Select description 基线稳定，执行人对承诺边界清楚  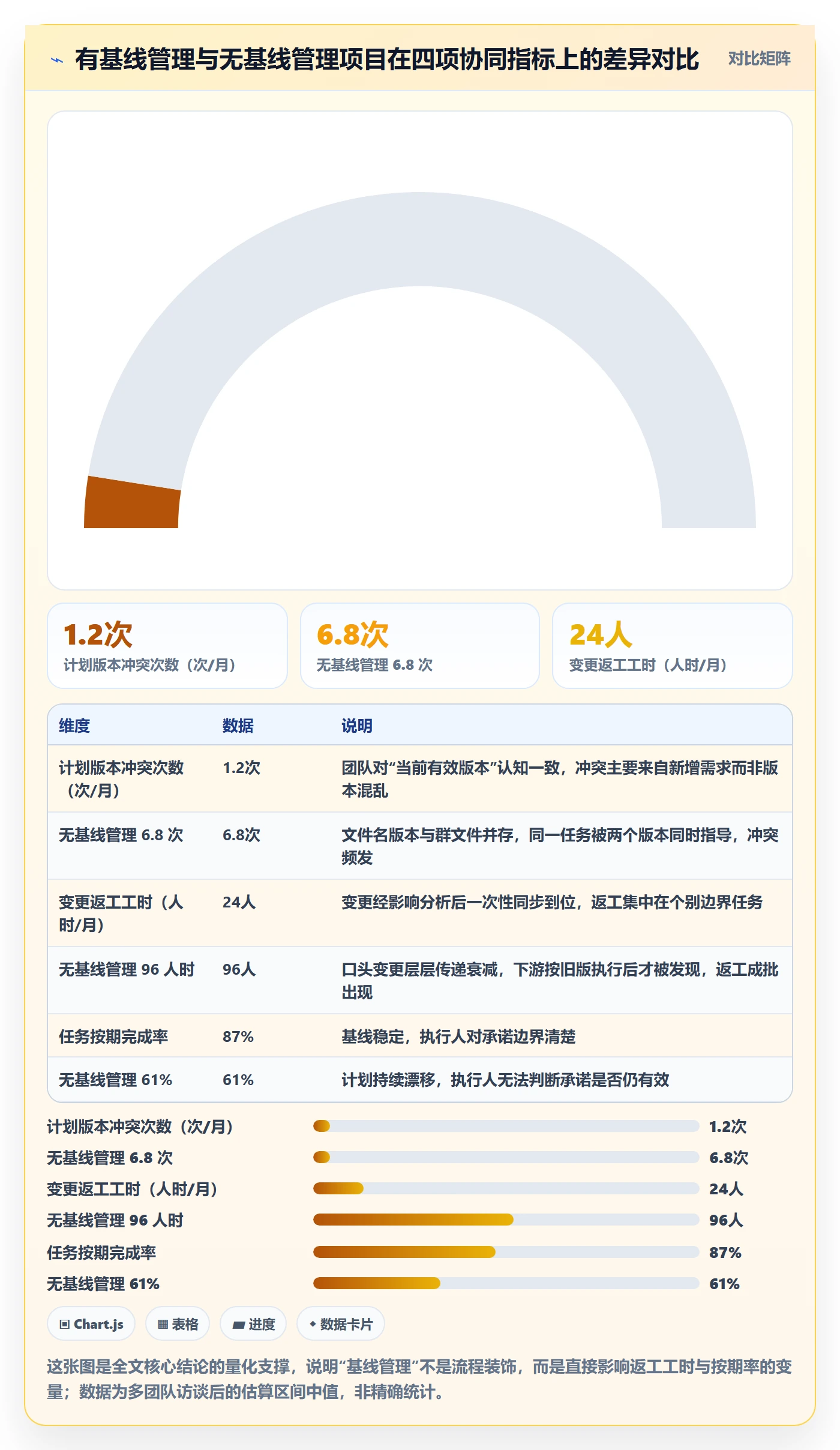458,1036
